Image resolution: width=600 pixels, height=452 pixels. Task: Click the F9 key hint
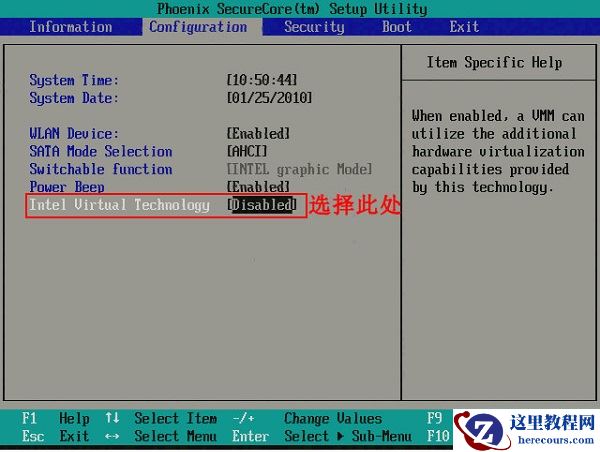434,418
